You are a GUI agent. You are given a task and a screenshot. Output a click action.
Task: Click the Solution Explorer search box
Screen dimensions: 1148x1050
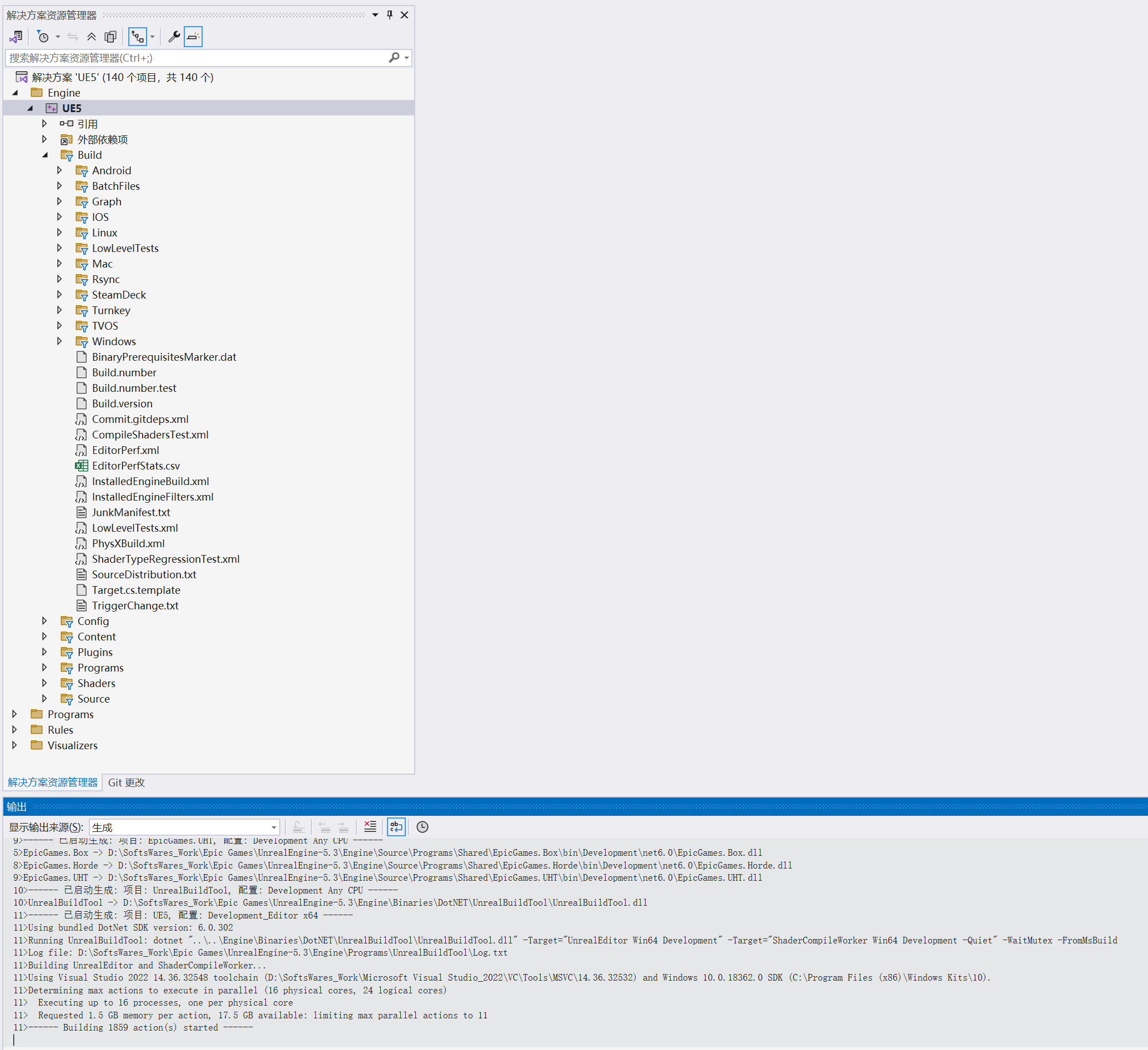click(197, 58)
